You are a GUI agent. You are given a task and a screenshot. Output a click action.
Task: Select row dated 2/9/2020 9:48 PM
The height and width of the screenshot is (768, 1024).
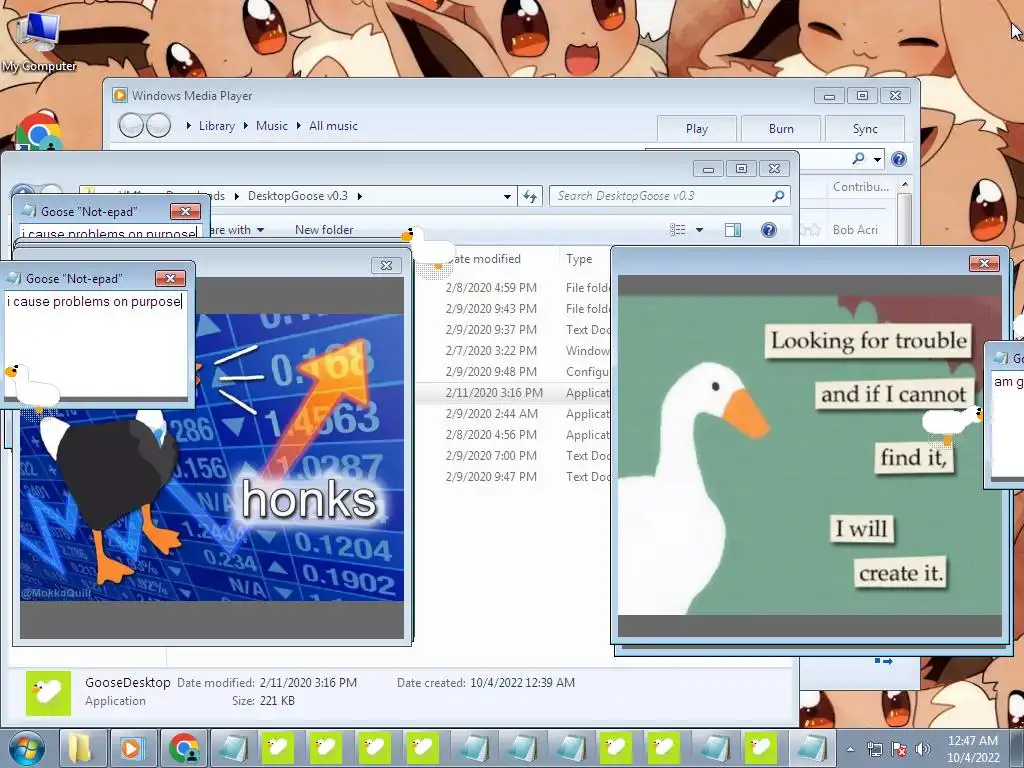pos(513,372)
